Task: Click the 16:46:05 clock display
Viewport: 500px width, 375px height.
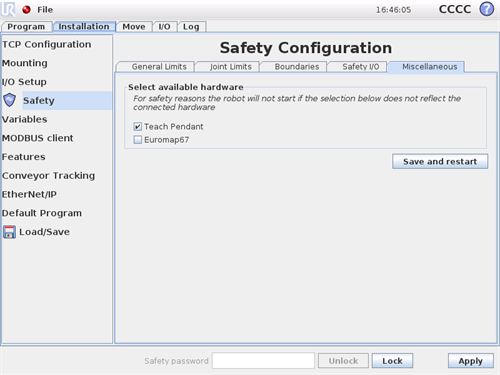Action: [x=394, y=10]
